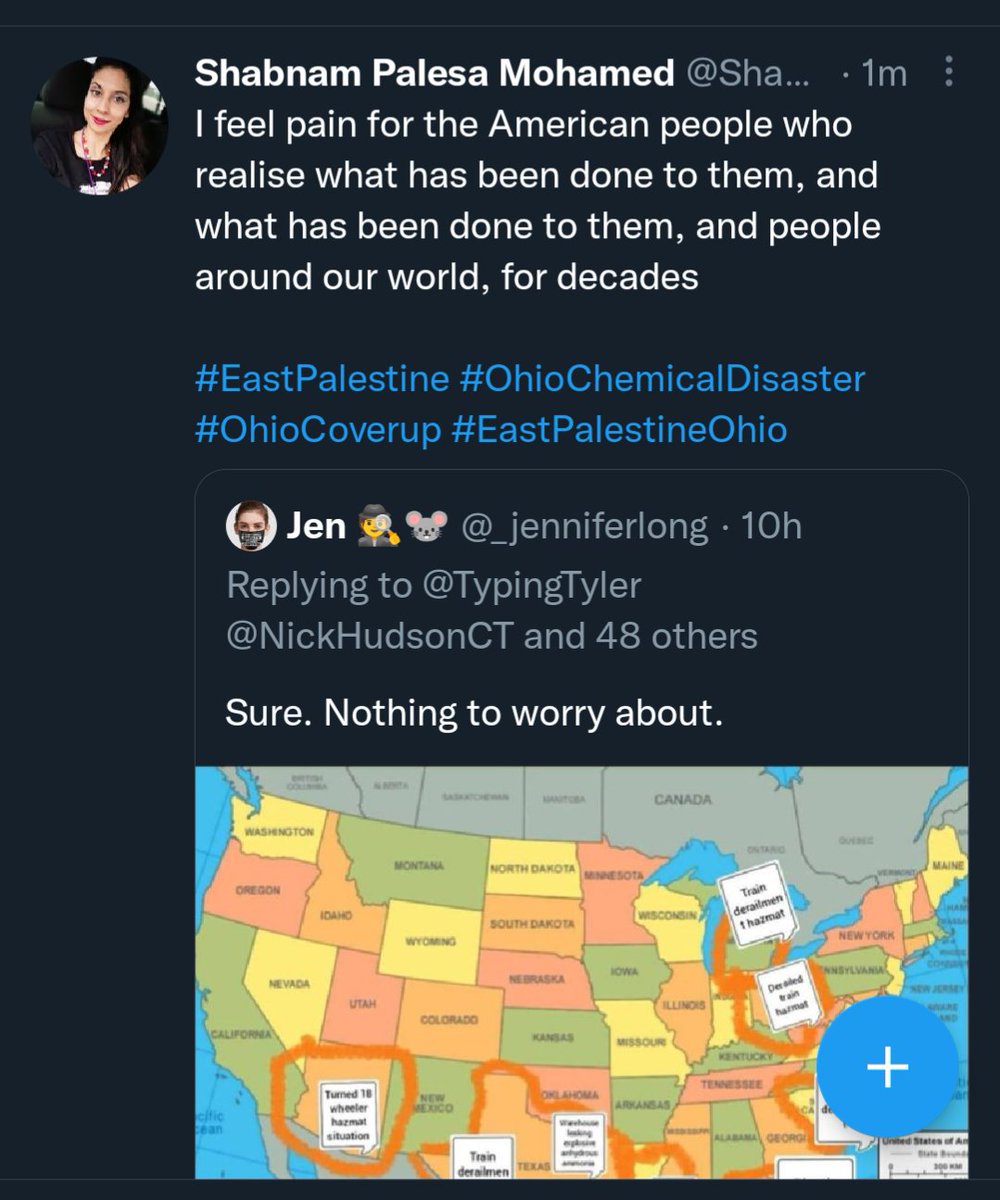Viewport: 1000px width, 1200px height.
Task: Select the #OhioCoverup hashtag
Action: point(317,429)
